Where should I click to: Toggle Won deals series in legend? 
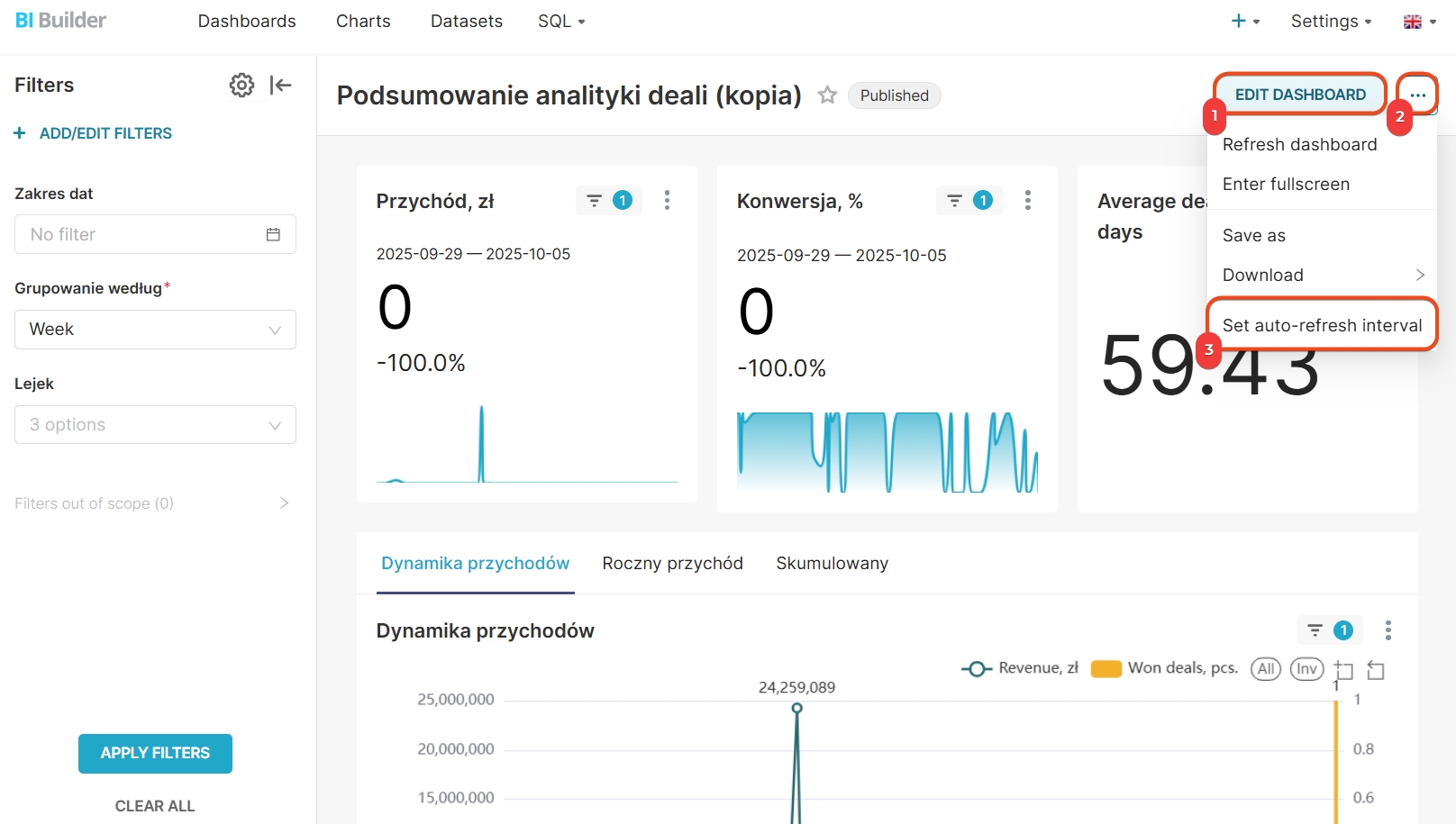point(1164,668)
